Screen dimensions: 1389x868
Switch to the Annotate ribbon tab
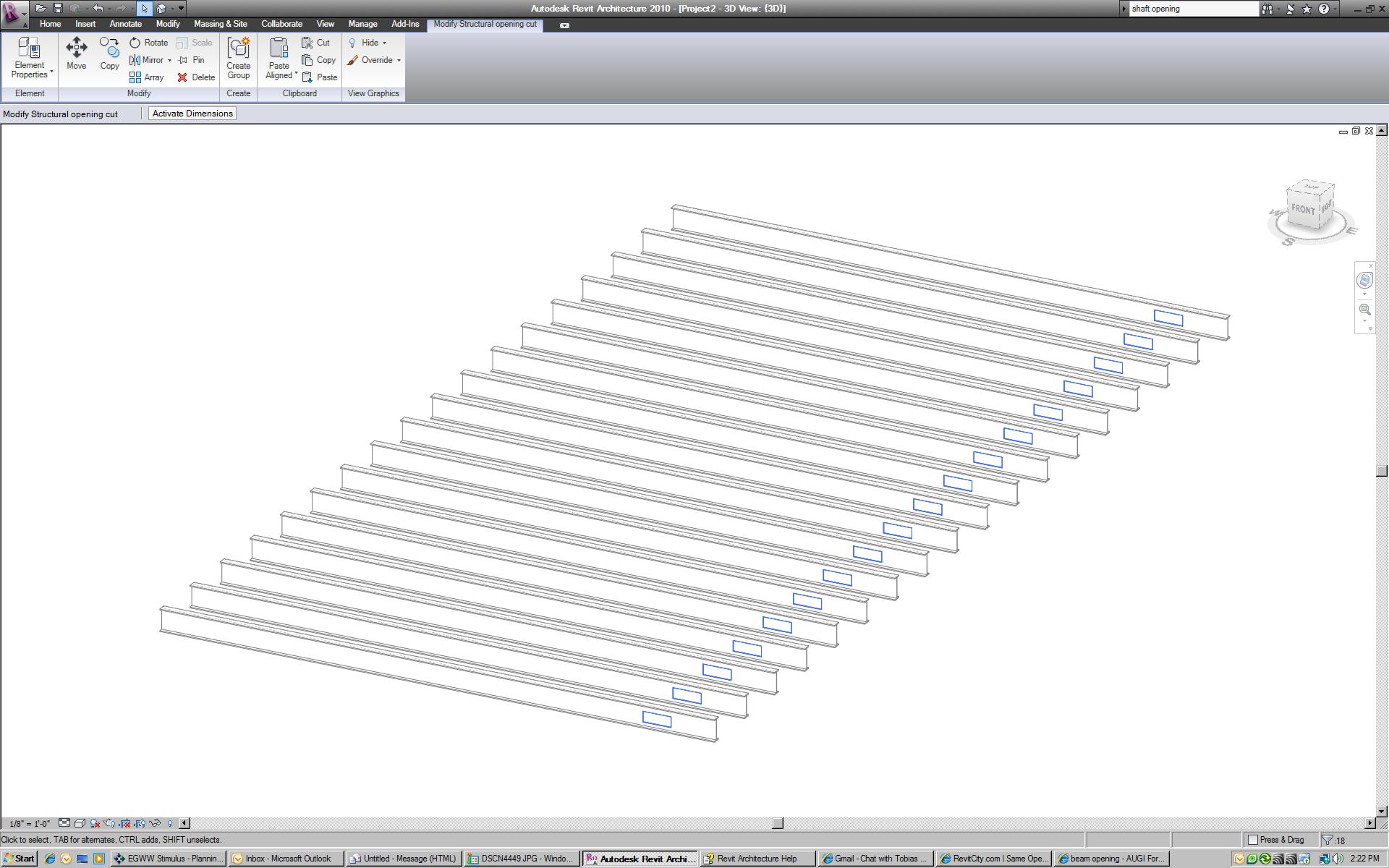point(125,24)
